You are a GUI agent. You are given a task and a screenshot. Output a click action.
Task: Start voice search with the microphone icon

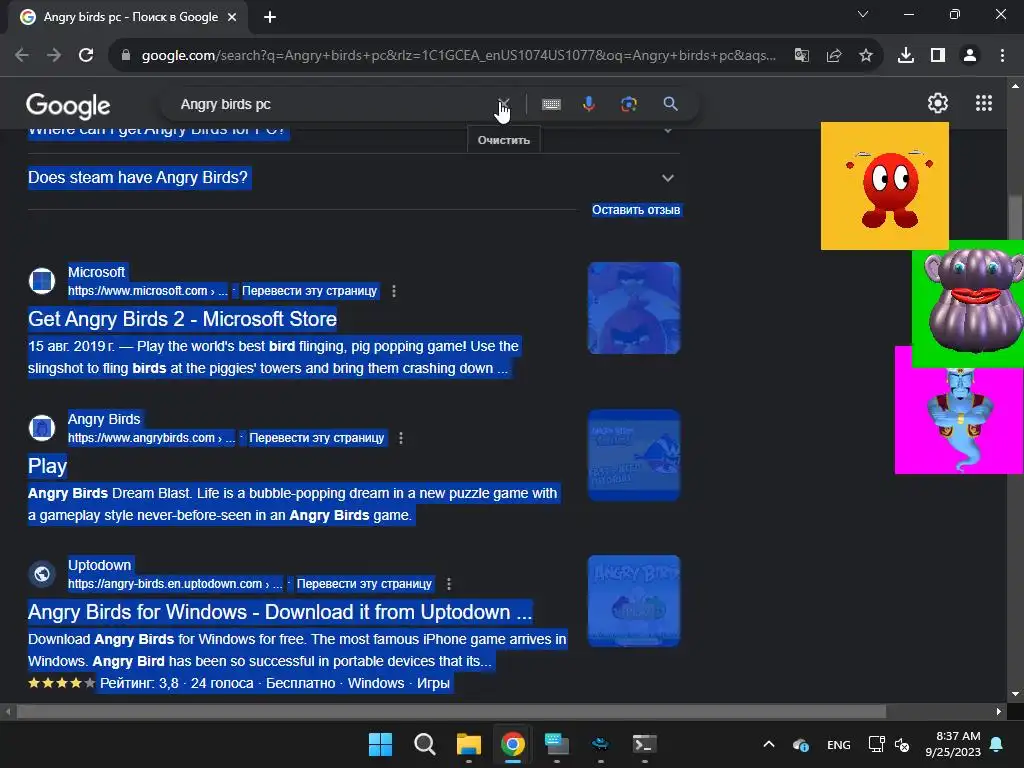click(x=588, y=104)
